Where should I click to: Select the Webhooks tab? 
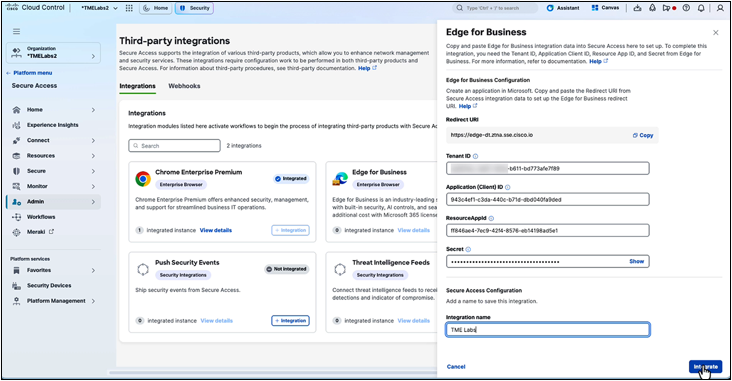coord(184,86)
